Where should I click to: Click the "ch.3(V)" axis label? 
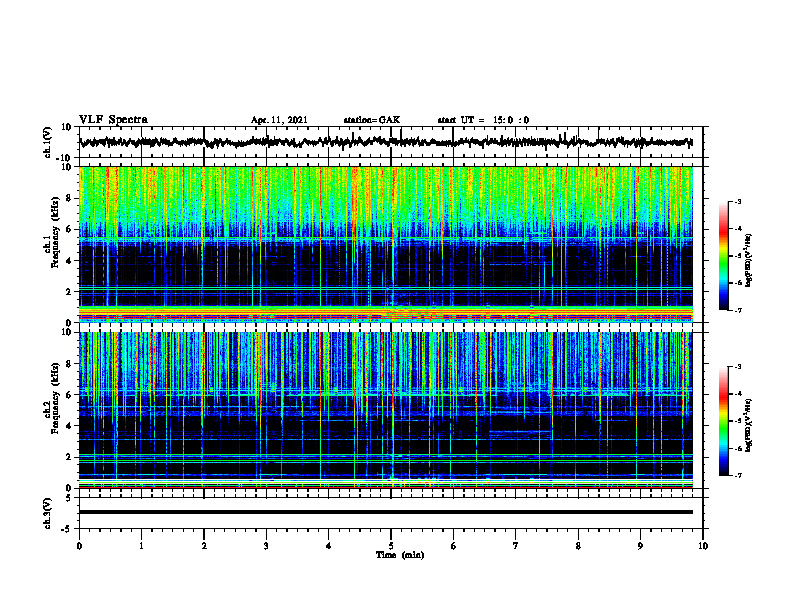[x=48, y=514]
